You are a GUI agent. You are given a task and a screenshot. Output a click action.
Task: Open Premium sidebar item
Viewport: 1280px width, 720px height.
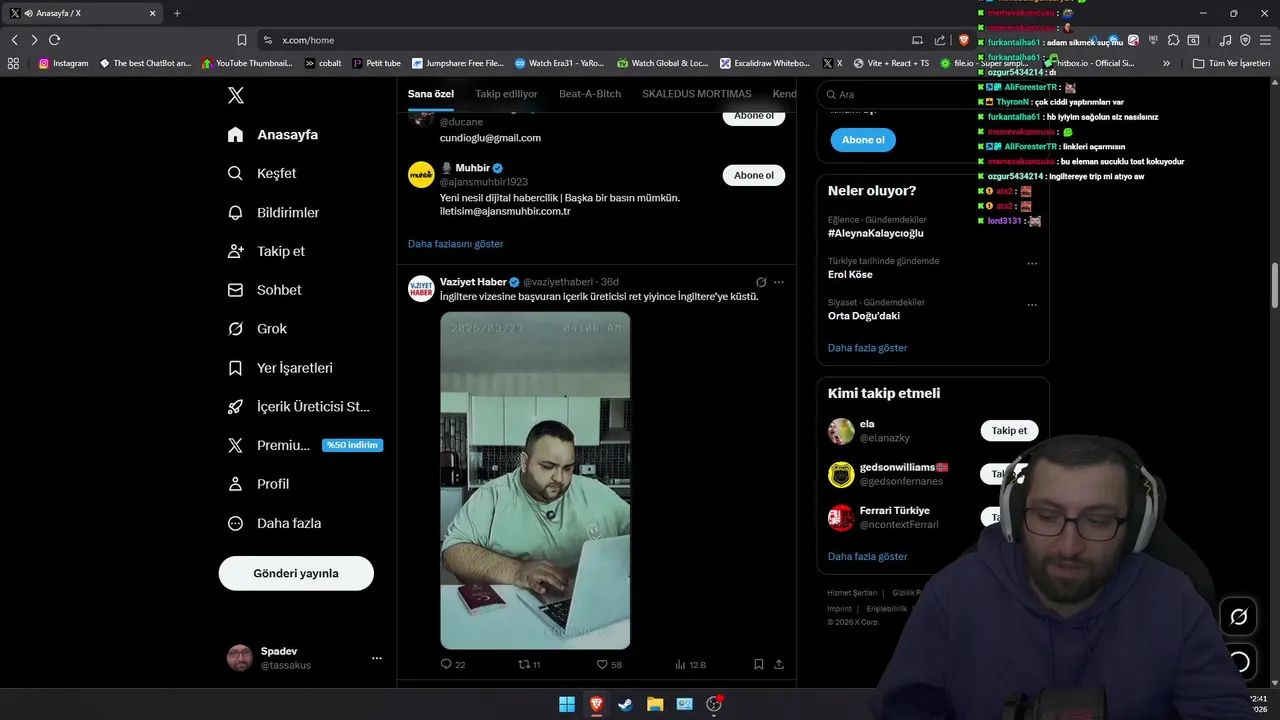(268, 445)
